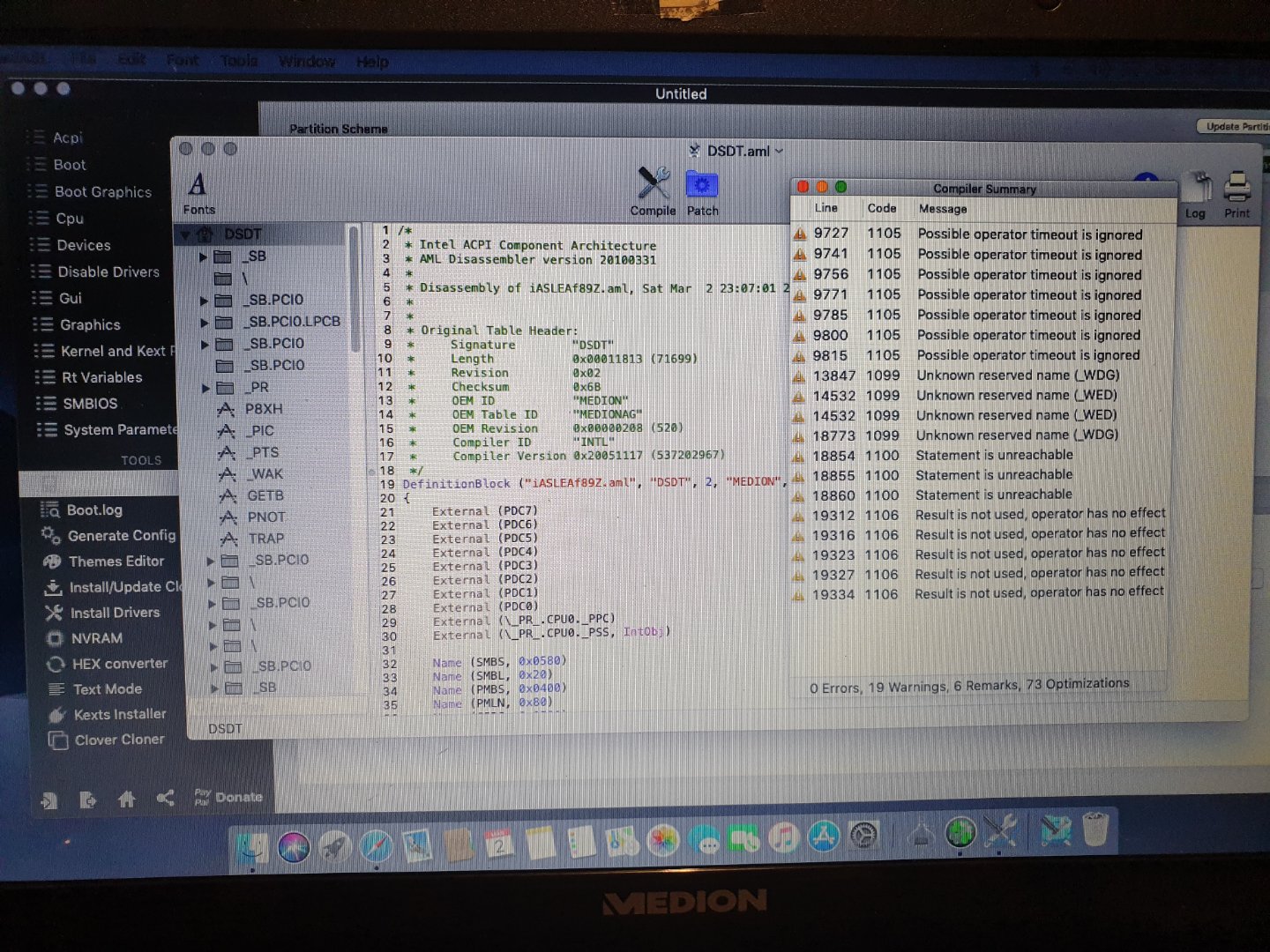Image resolution: width=1270 pixels, height=952 pixels.
Task: Click the Donate button
Action: pyautogui.click(x=228, y=798)
